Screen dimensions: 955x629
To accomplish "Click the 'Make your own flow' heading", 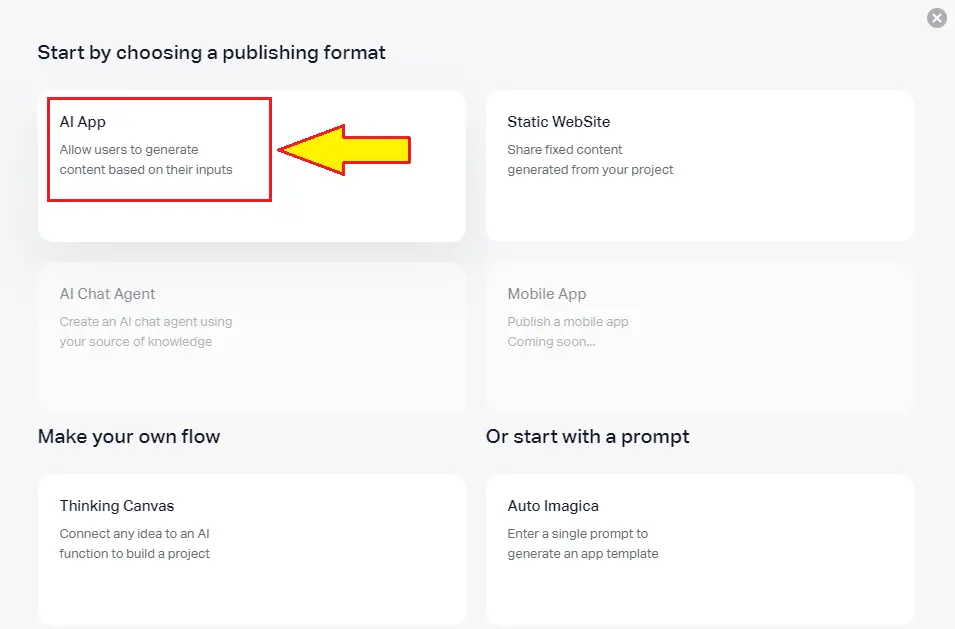I will pos(129,437).
